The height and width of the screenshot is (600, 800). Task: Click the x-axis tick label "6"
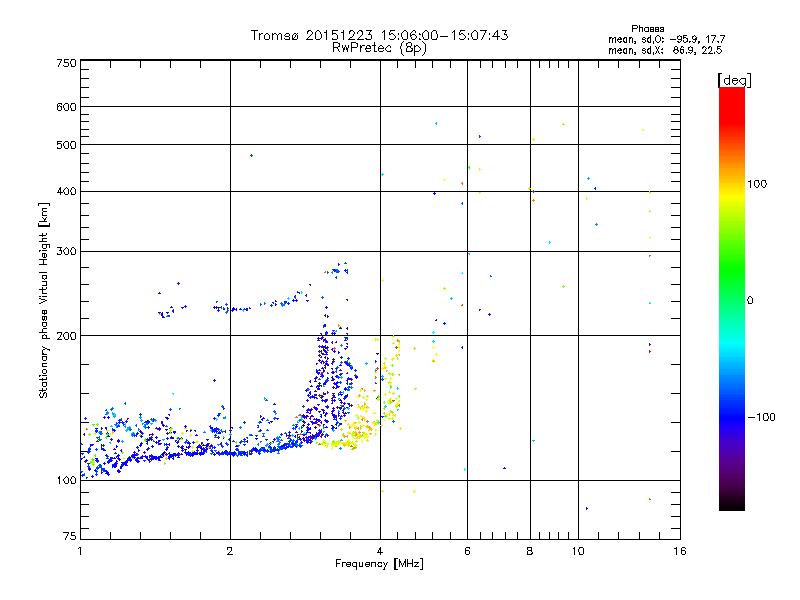coord(467,551)
